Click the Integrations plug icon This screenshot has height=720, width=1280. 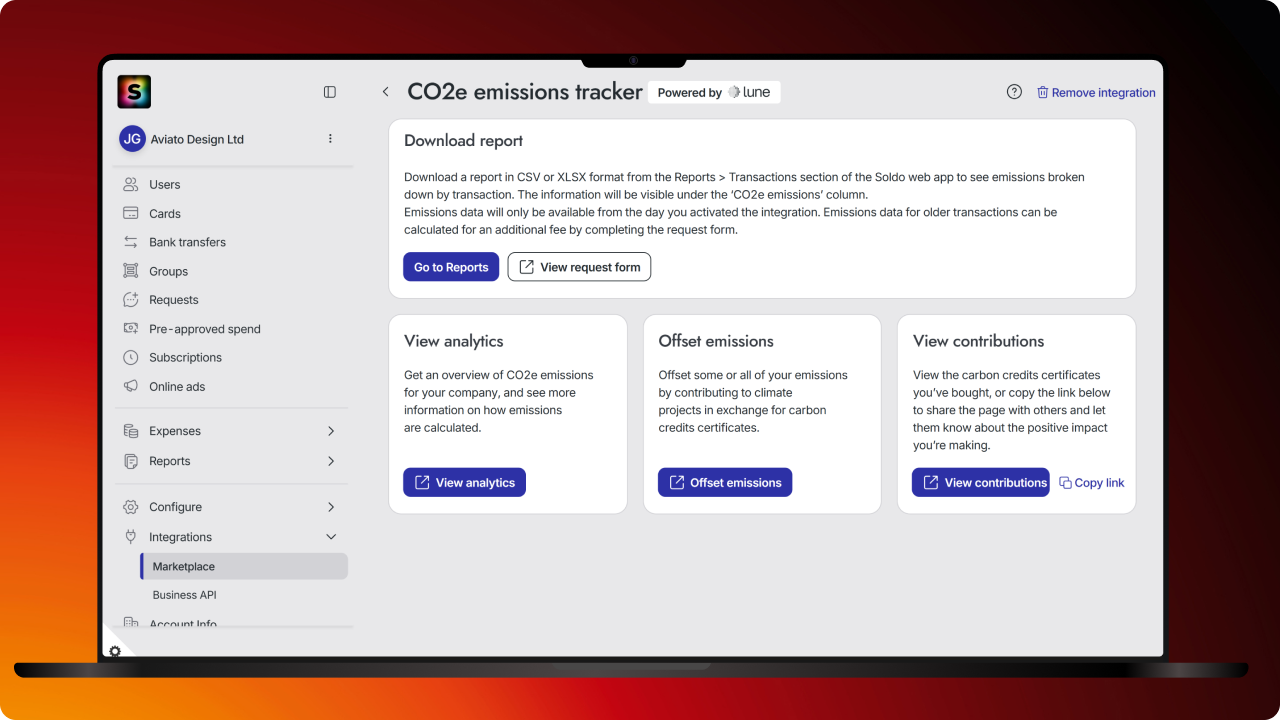[x=130, y=537]
